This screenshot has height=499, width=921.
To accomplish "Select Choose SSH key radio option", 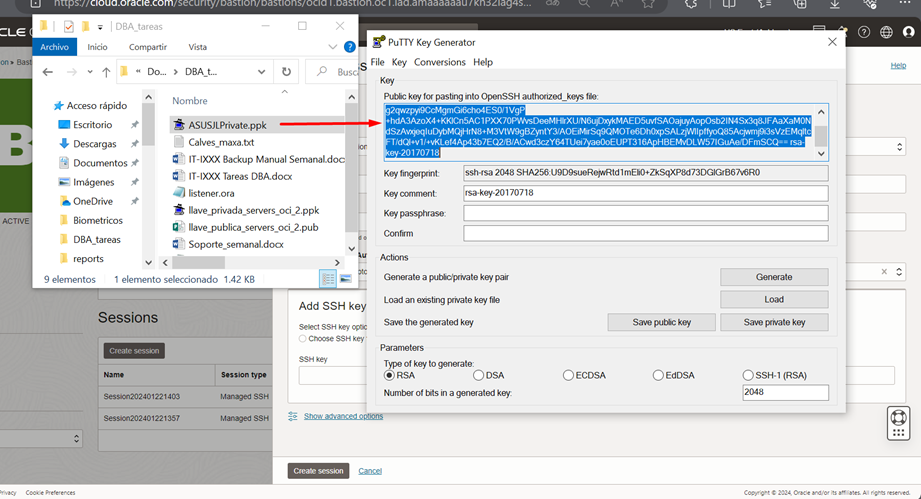I will point(302,339).
